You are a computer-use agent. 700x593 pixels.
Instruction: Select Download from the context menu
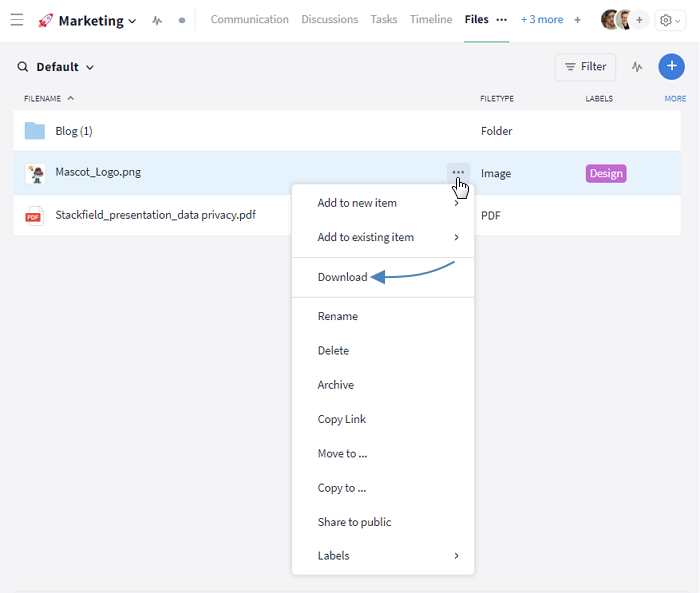tap(342, 277)
